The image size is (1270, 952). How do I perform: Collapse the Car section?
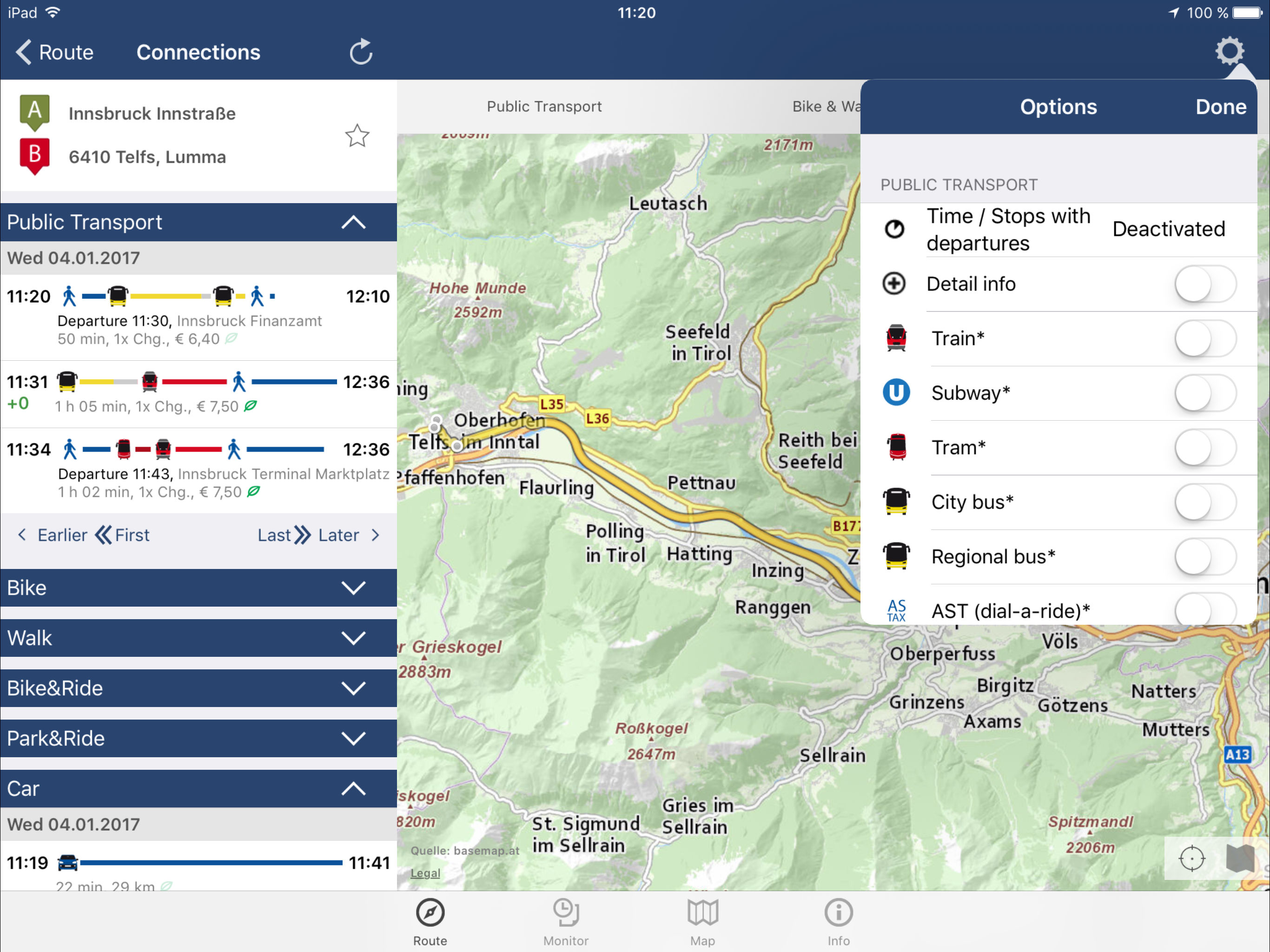point(198,788)
